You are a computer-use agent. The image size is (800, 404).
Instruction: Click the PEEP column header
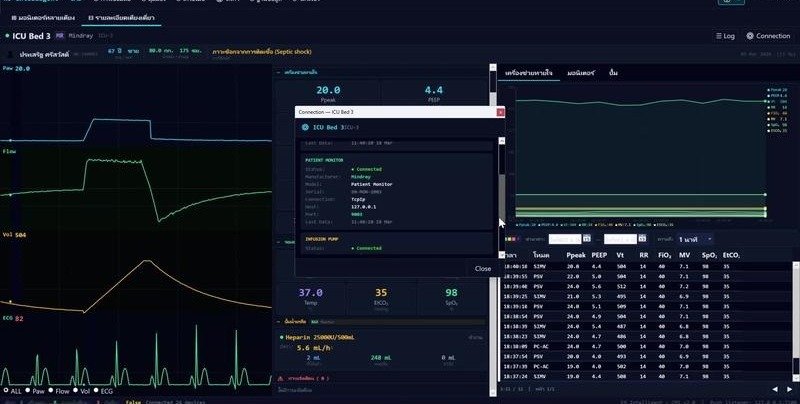click(599, 255)
